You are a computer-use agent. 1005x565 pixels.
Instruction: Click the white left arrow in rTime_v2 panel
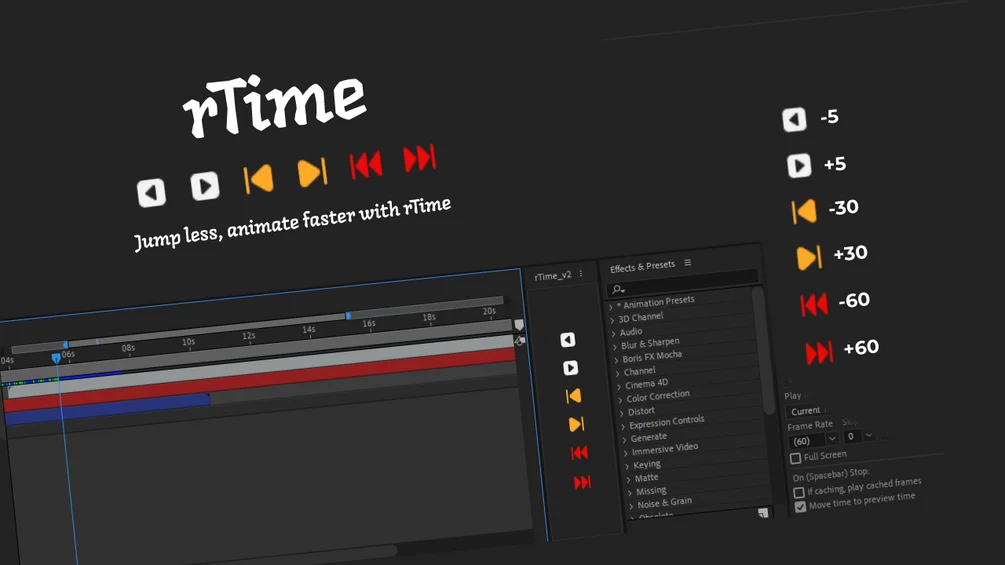click(568, 340)
